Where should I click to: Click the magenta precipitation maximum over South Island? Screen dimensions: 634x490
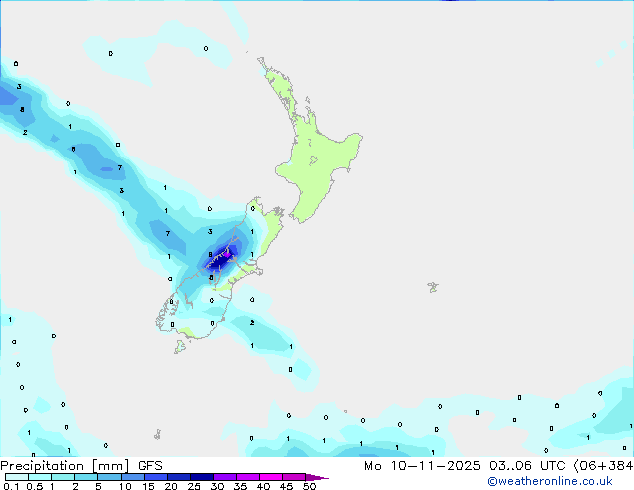coord(228,255)
